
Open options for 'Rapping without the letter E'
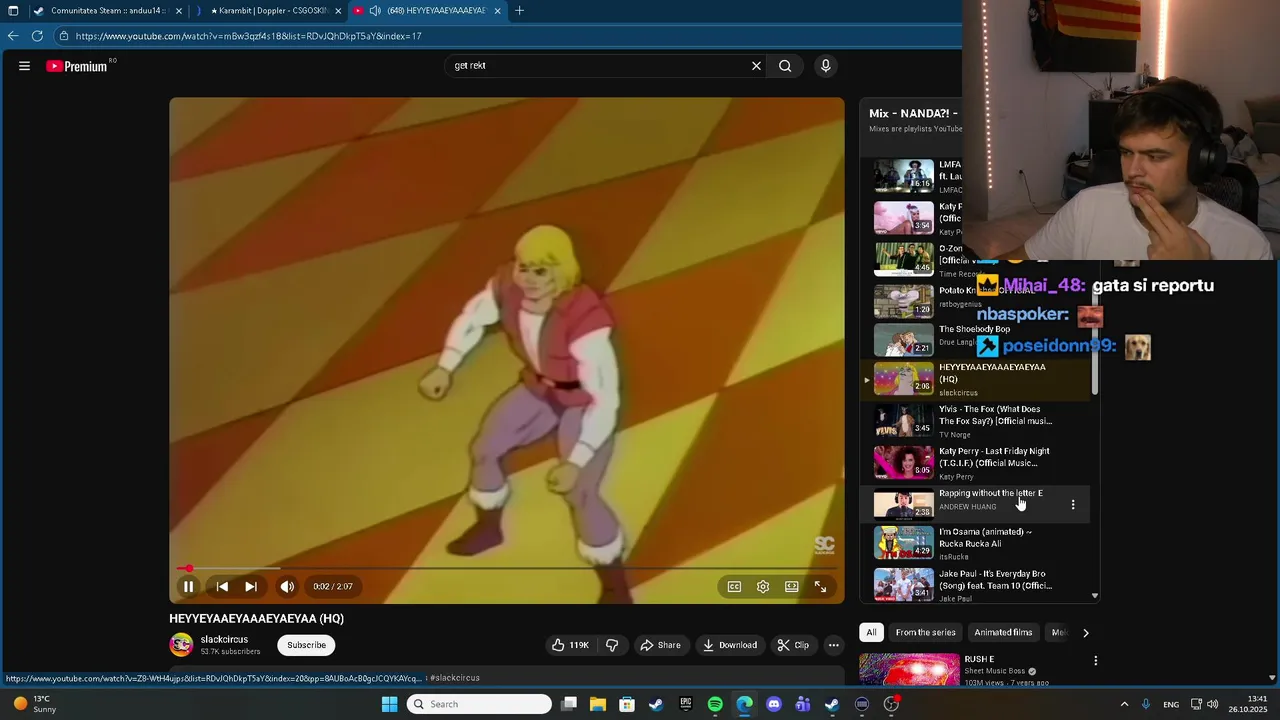coord(1073,505)
